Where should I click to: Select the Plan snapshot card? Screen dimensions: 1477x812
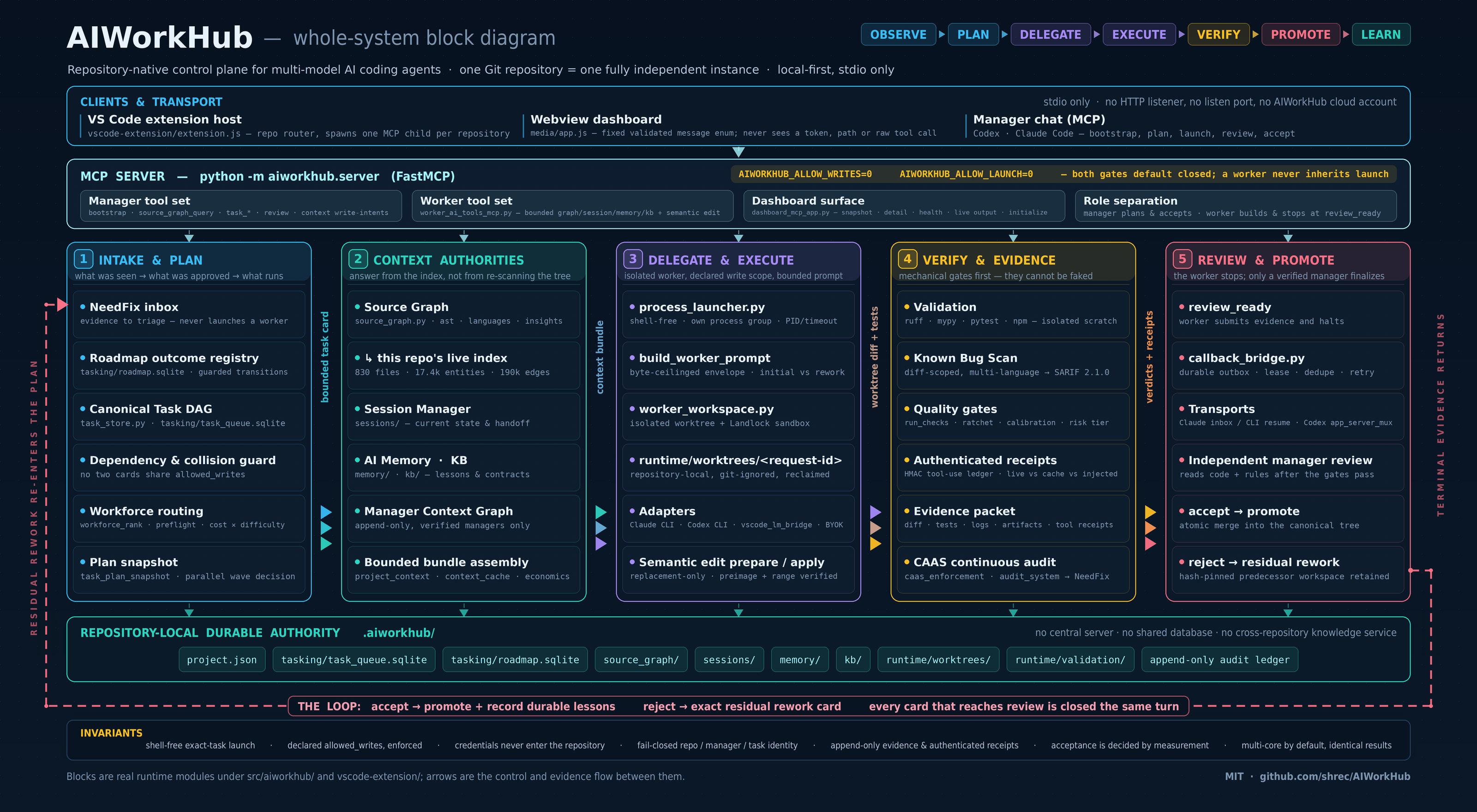pos(189,569)
